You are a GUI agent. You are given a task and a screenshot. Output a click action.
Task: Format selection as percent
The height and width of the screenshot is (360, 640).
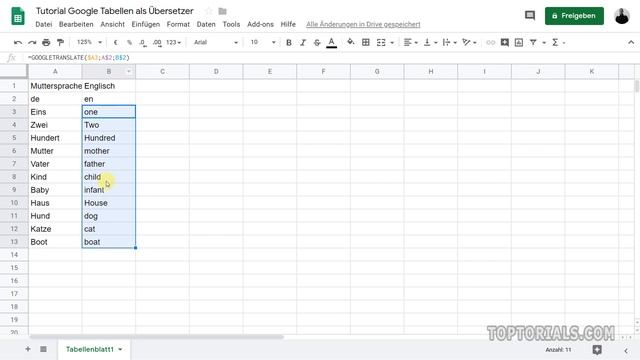click(x=129, y=42)
